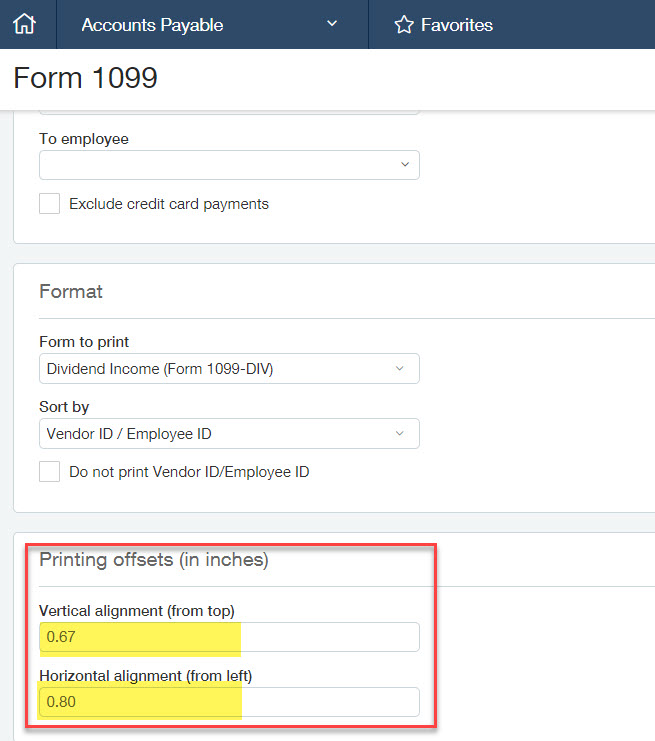
Task: Click the Vertical alignment (from top) label
Action: pos(136,610)
